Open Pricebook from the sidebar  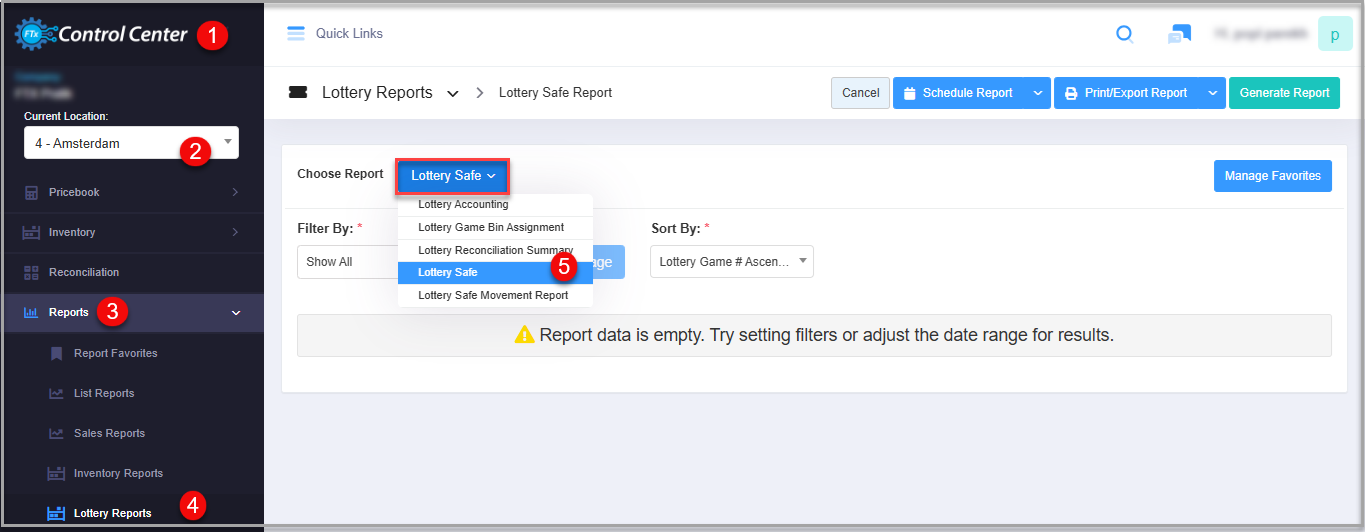click(x=74, y=192)
